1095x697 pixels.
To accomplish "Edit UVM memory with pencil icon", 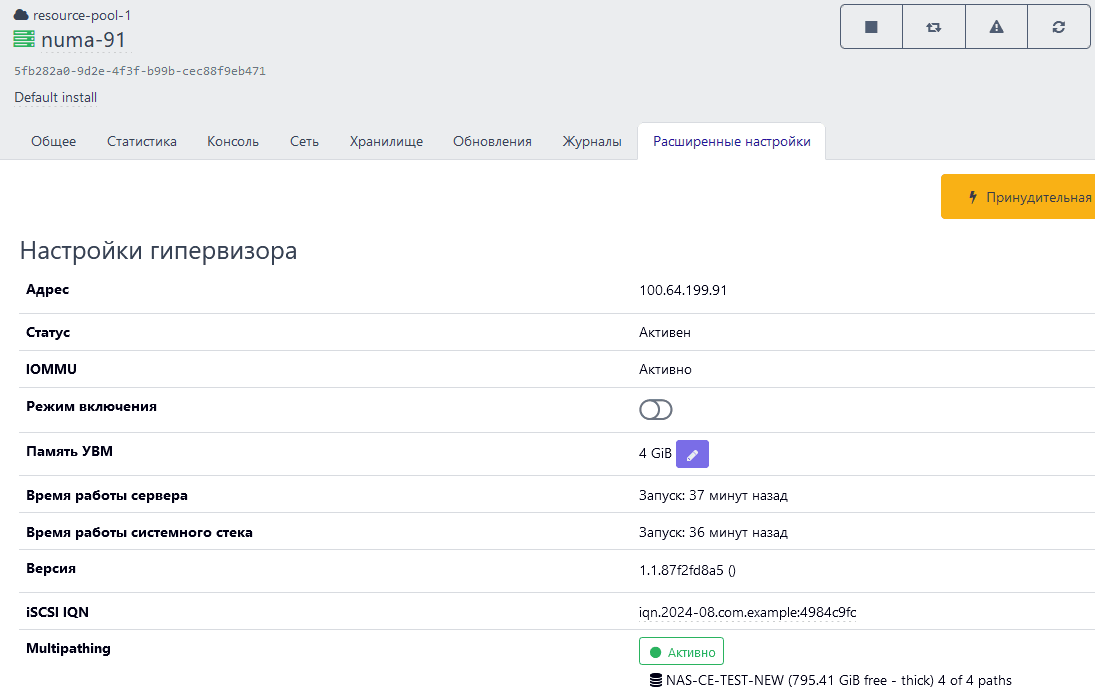I will click(x=692, y=454).
